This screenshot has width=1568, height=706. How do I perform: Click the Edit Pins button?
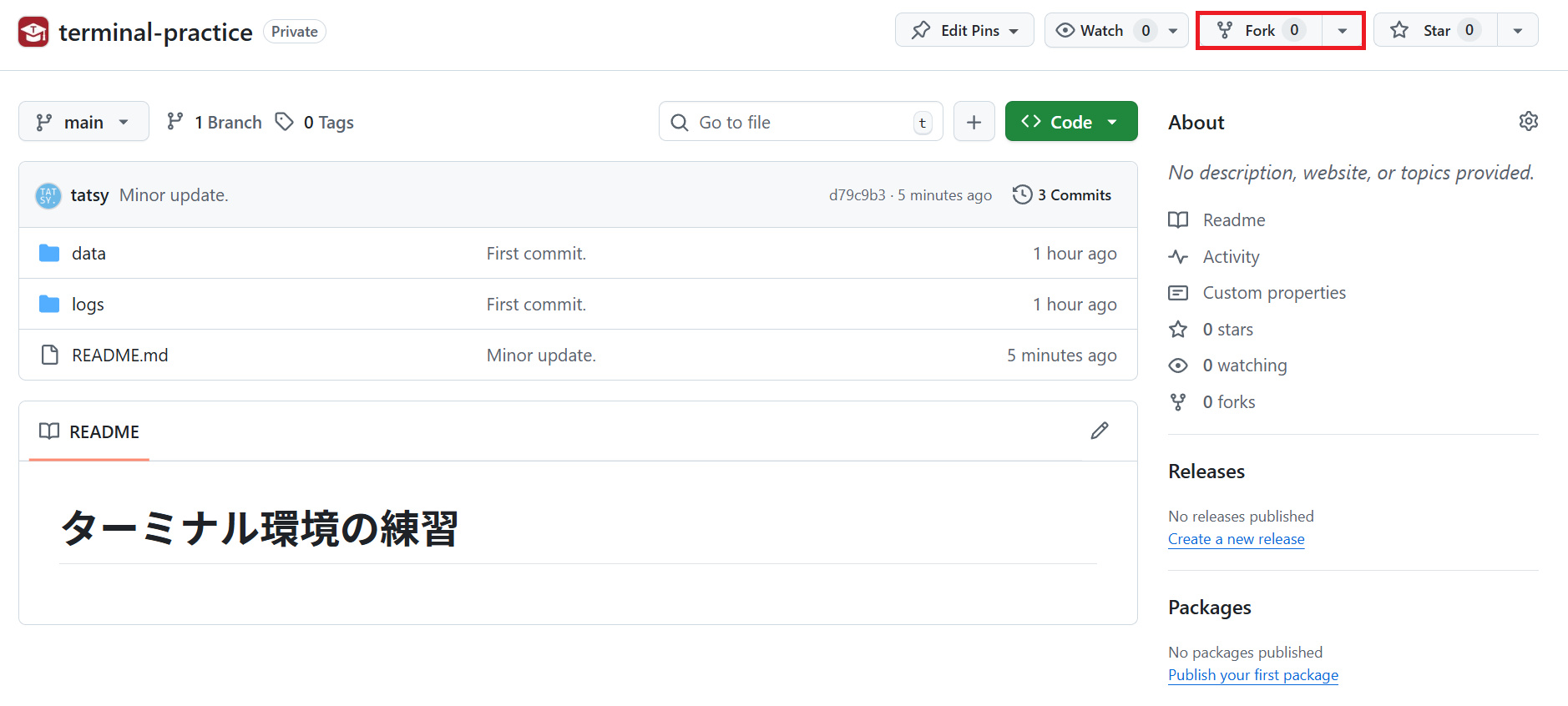coord(964,30)
